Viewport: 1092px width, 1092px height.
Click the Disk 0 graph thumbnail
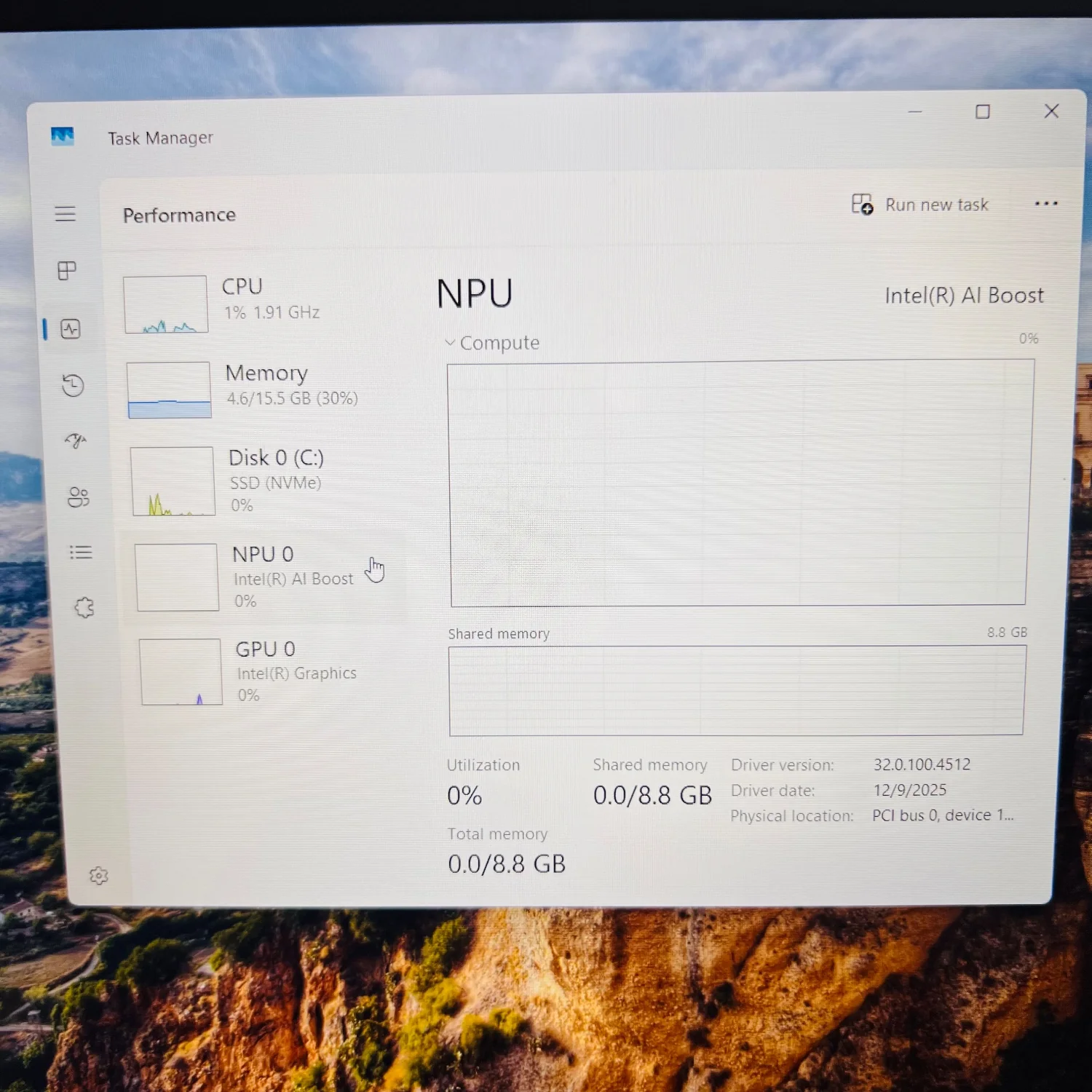(x=173, y=481)
